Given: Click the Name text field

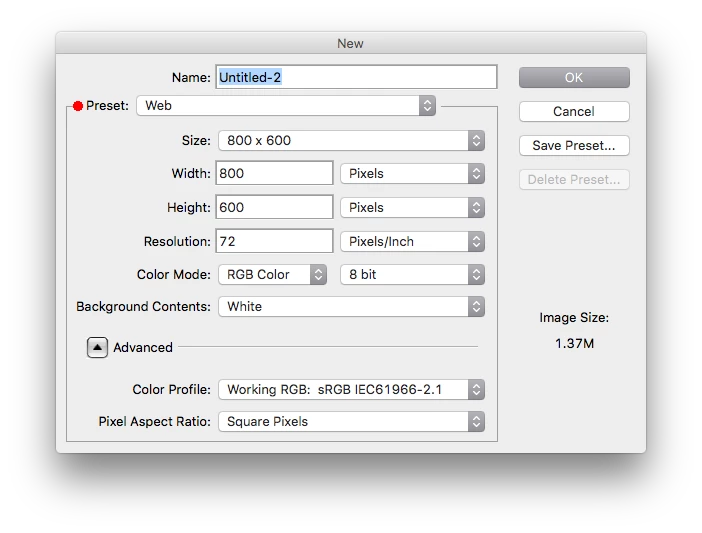Looking at the screenshot, I should point(356,77).
